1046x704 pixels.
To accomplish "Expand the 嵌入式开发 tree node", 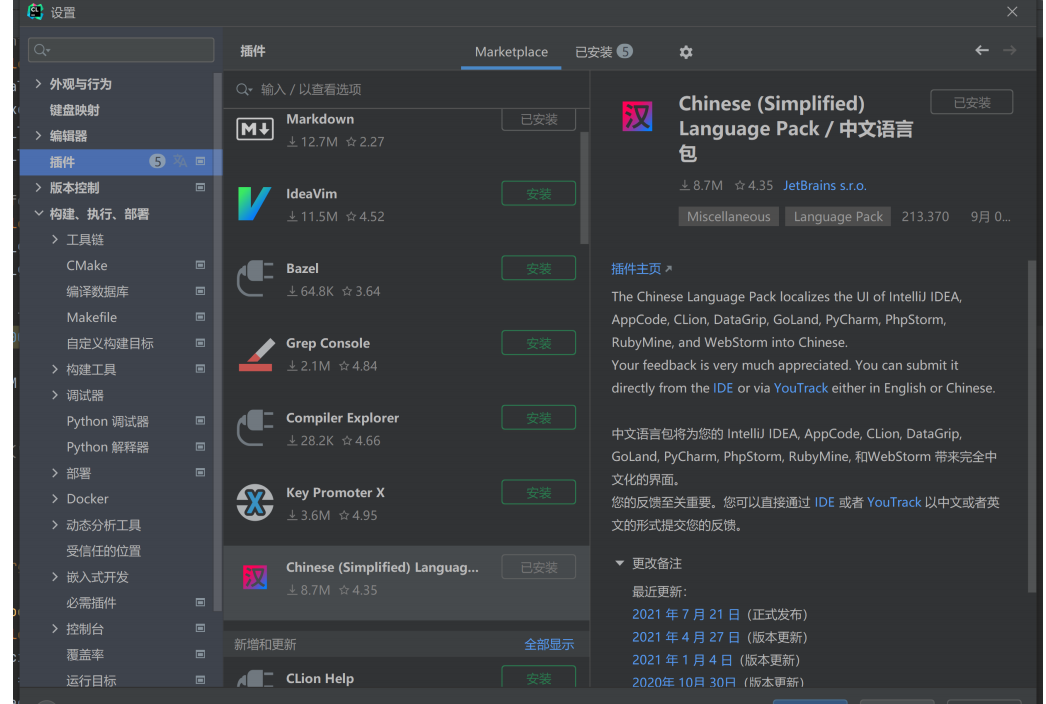I will (x=55, y=577).
